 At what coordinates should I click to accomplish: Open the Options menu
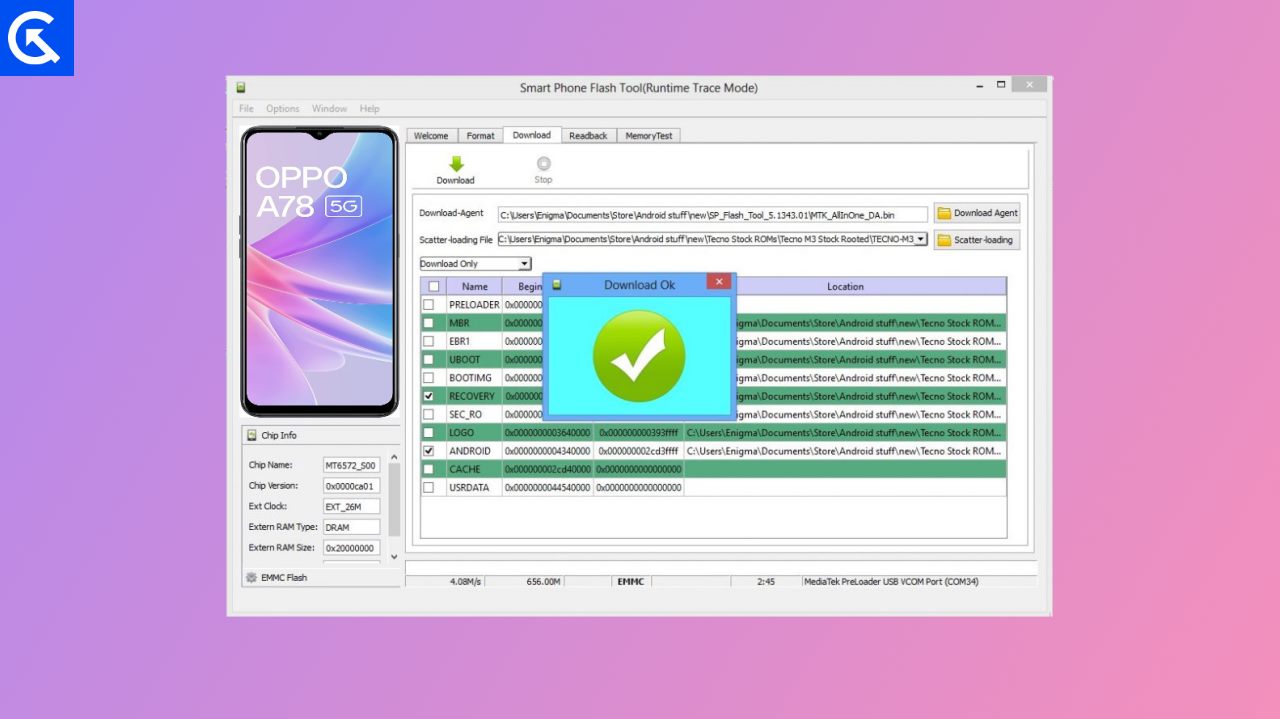tap(283, 108)
